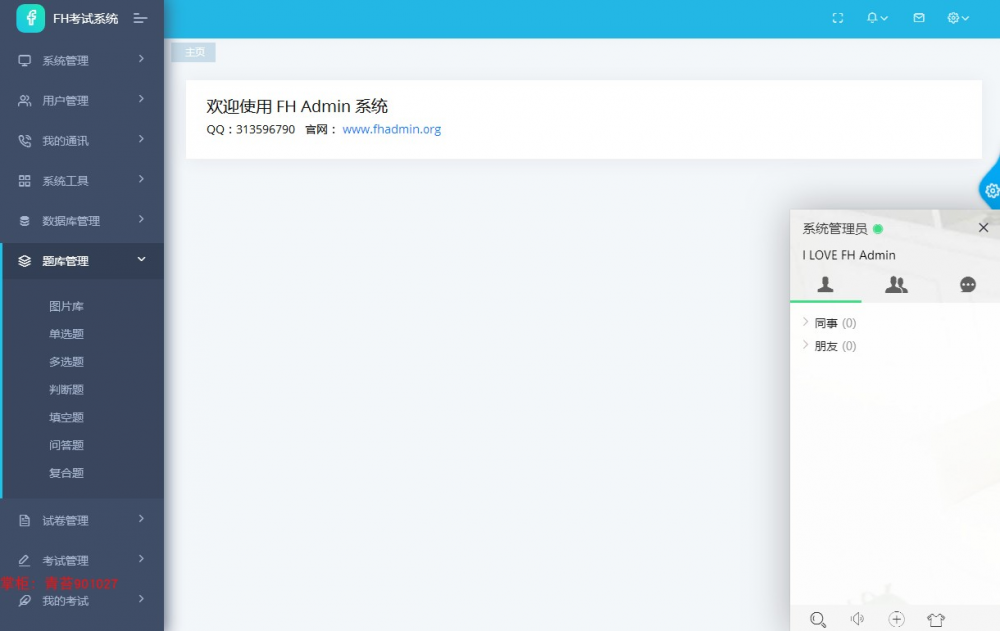Image resolution: width=1000 pixels, height=631 pixels.
Task: Expand the 同事 (0) contact group
Action: pyautogui.click(x=826, y=322)
